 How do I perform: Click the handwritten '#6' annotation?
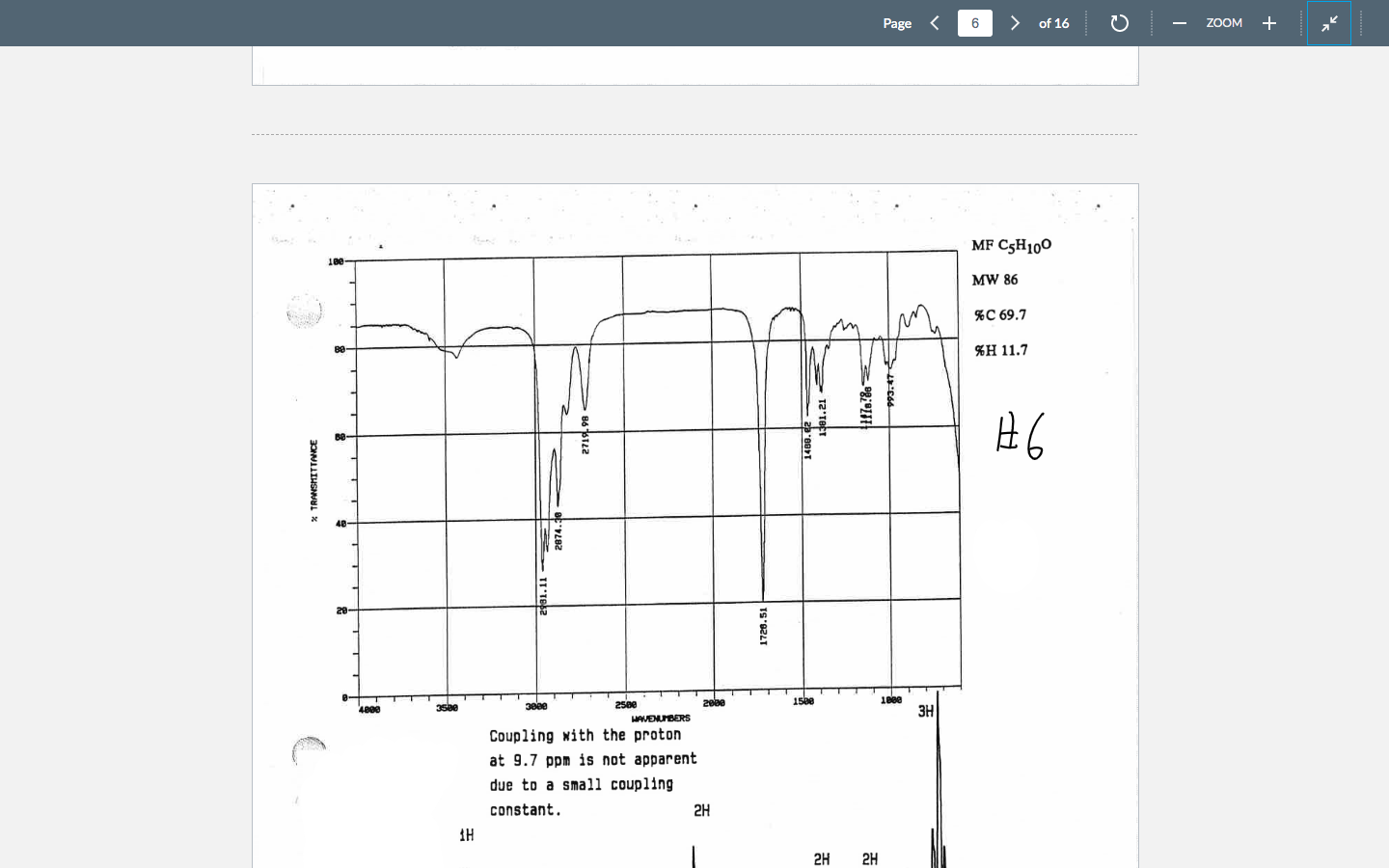[x=1020, y=436]
